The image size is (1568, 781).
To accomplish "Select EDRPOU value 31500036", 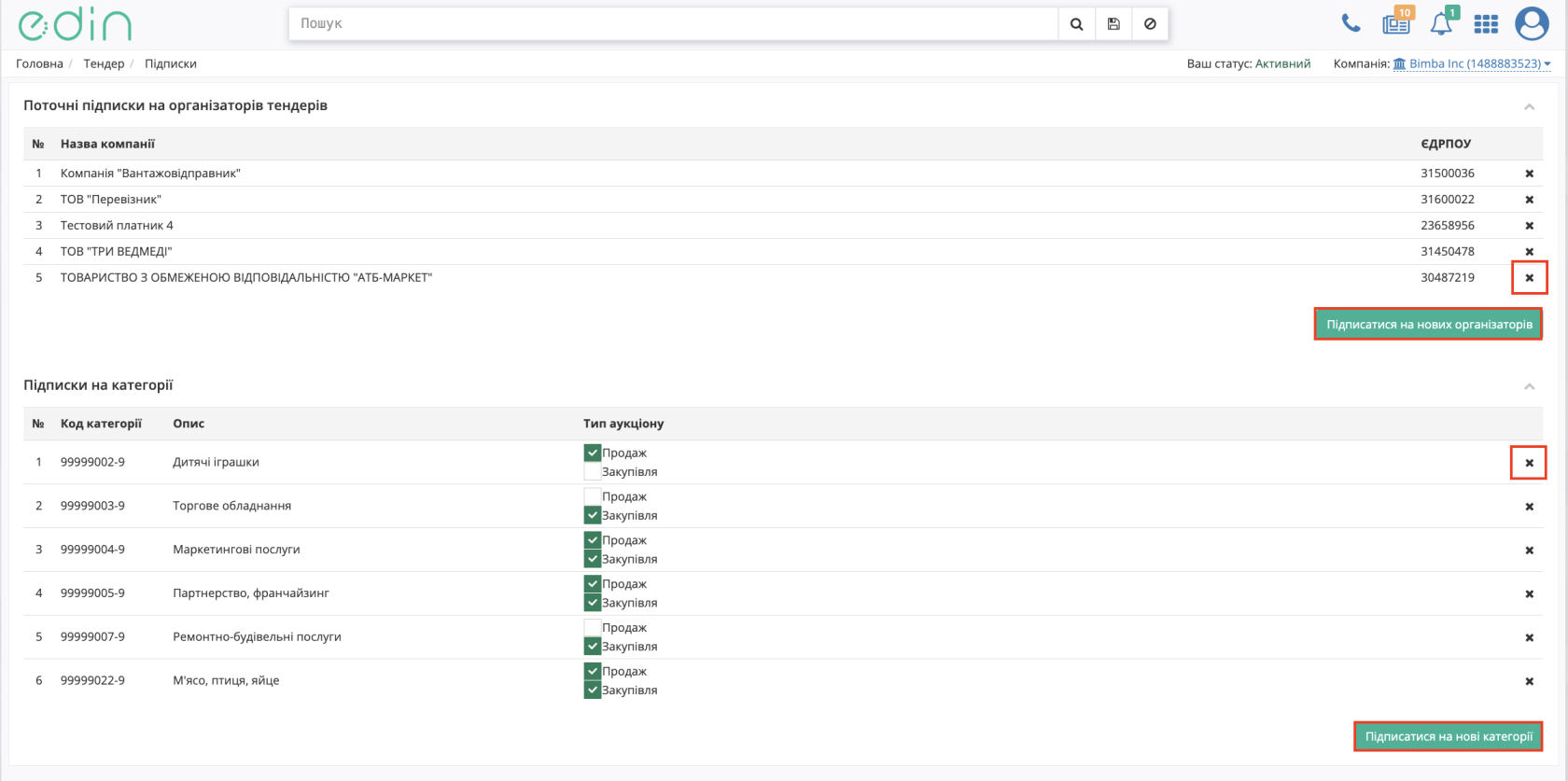I will (1448, 174).
